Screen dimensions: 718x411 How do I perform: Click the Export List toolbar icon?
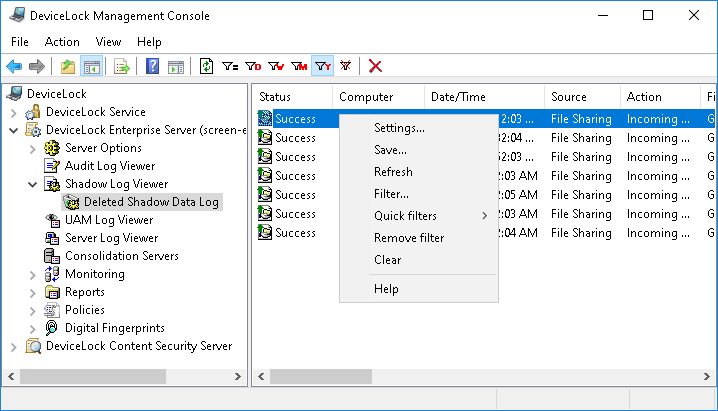[x=122, y=66]
